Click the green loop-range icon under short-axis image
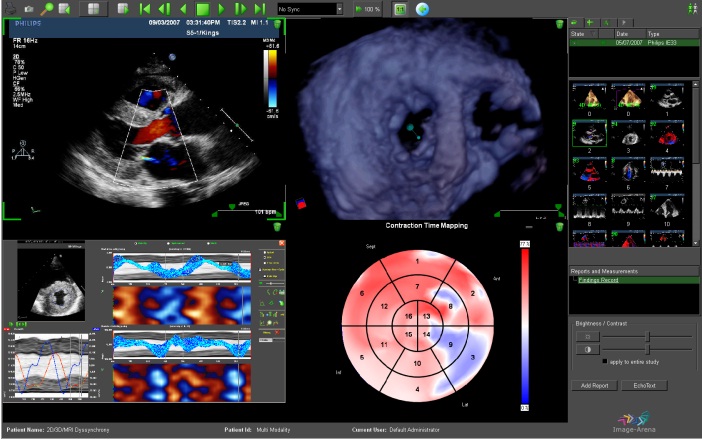 pos(21,324)
